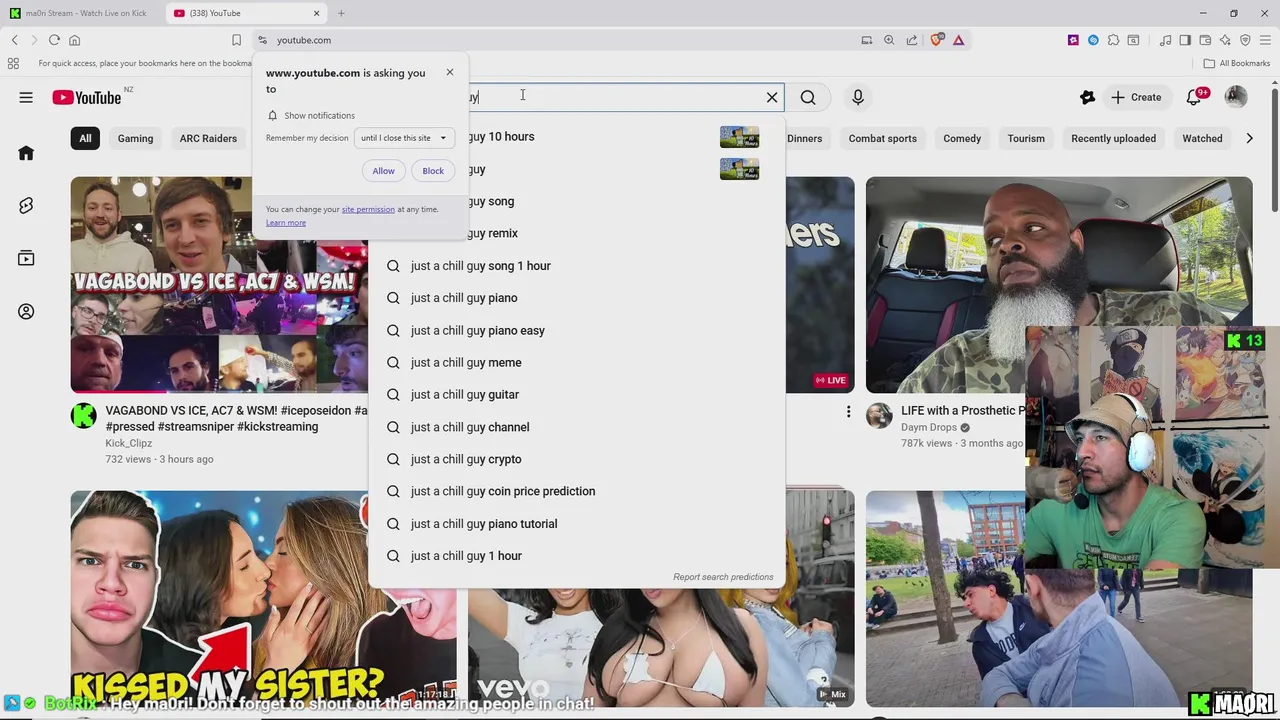Click the magnifier search button
This screenshot has height=720, width=1280.
click(x=808, y=97)
